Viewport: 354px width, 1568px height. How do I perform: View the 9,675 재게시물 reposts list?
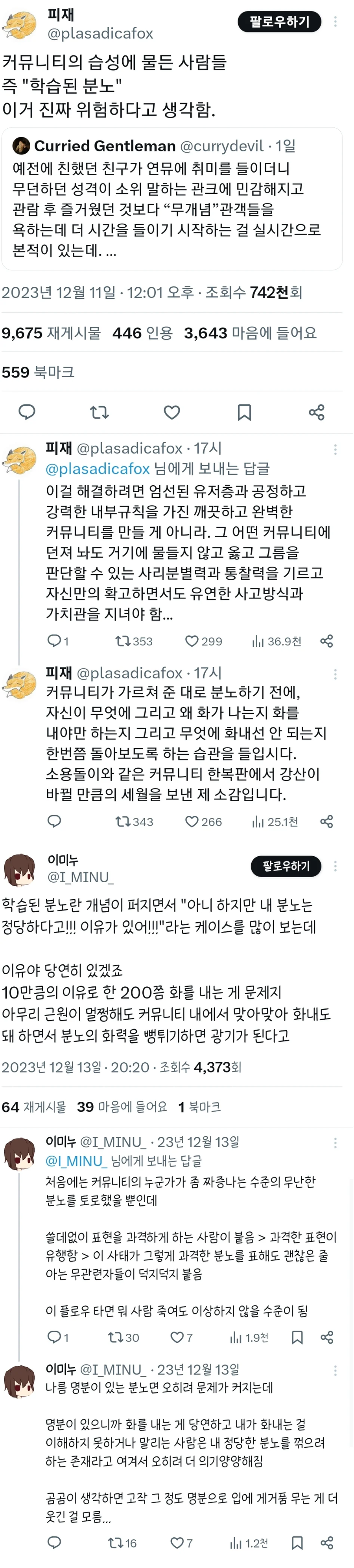(x=51, y=333)
